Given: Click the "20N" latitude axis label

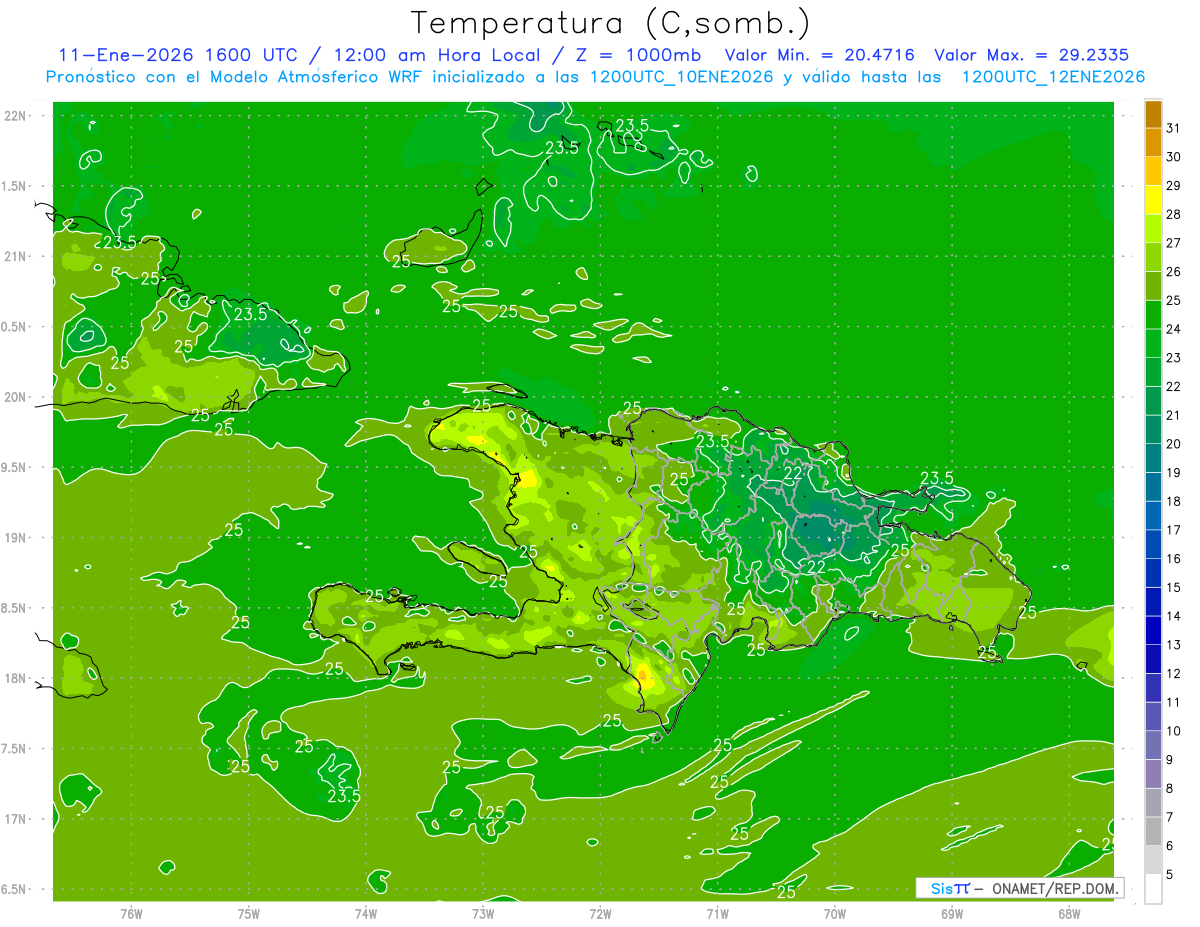Looking at the screenshot, I should click(17, 397).
